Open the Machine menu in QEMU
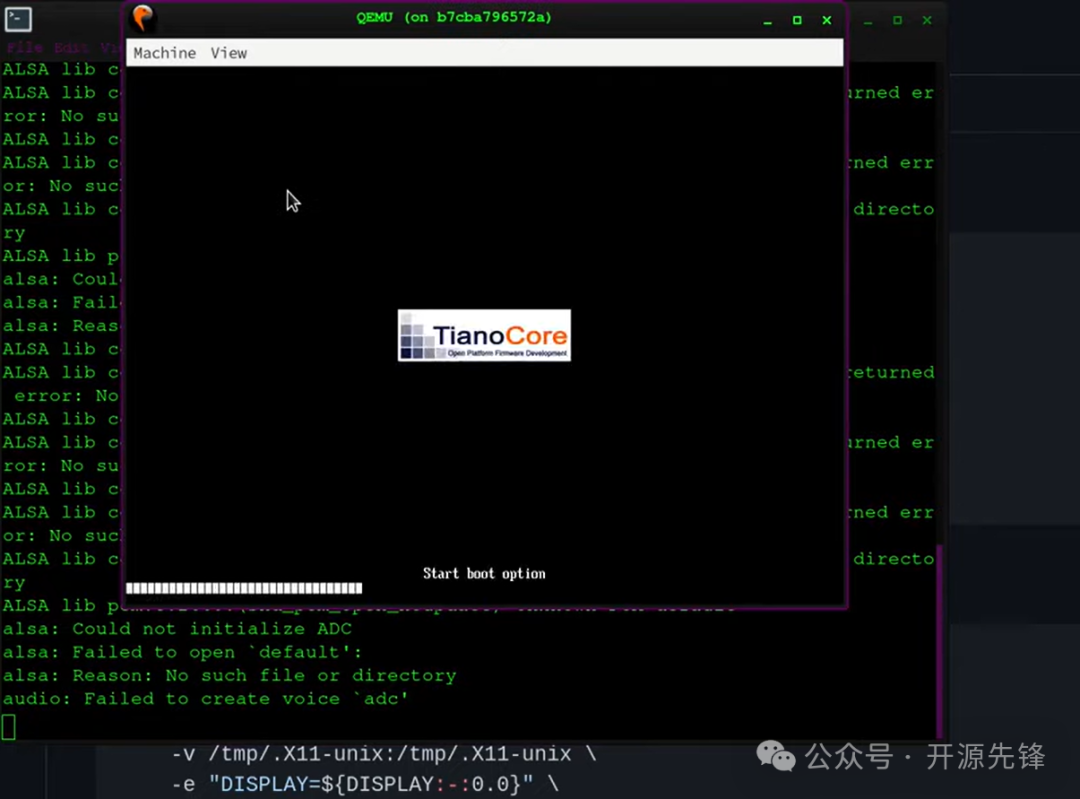Screen dimensions: 1080x799 tap(165, 53)
